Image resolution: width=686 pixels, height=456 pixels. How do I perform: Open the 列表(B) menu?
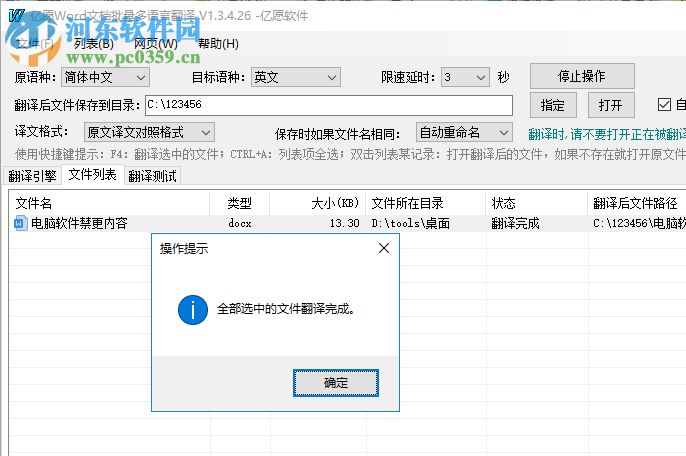pos(94,44)
